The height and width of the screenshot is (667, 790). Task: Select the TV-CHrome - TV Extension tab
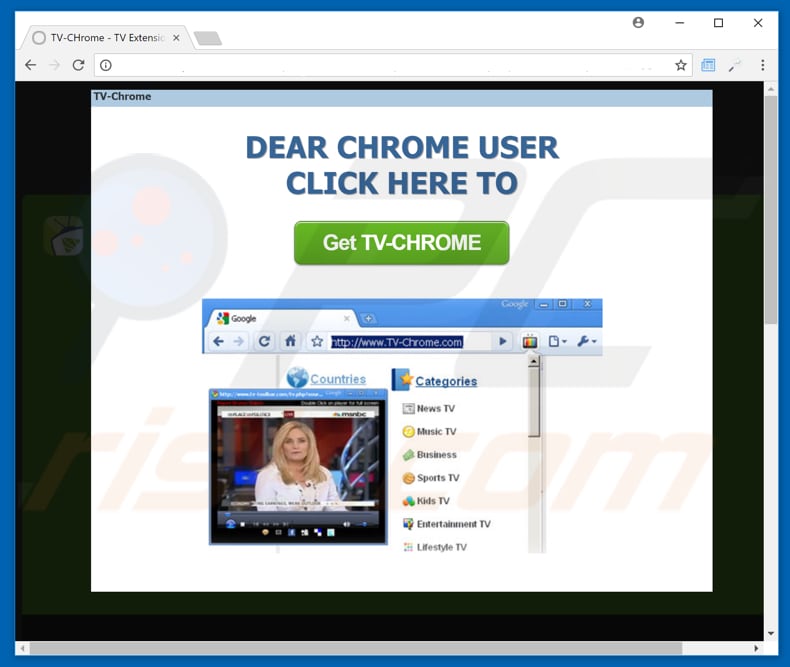106,38
